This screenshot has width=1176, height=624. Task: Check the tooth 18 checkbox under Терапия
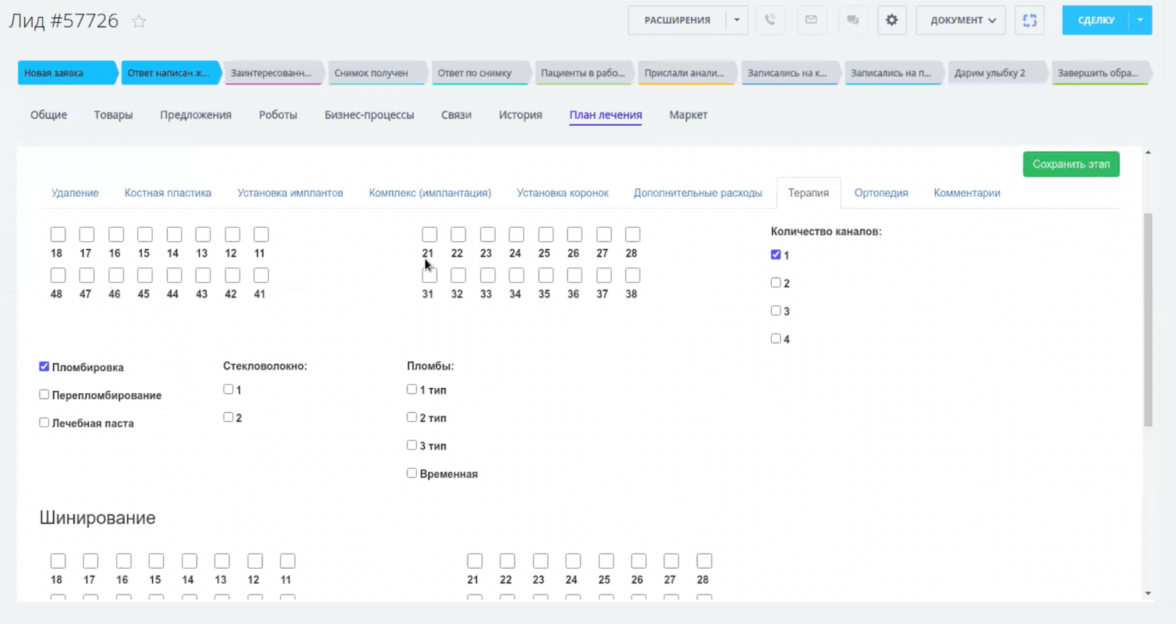pyautogui.click(x=58, y=234)
